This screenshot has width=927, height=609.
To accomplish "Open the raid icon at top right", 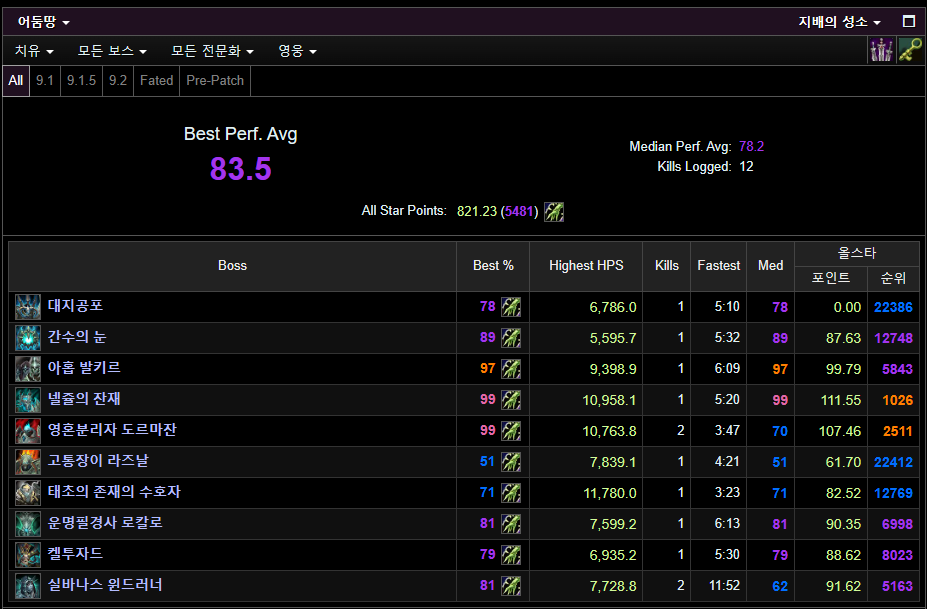I will pyautogui.click(x=881, y=50).
